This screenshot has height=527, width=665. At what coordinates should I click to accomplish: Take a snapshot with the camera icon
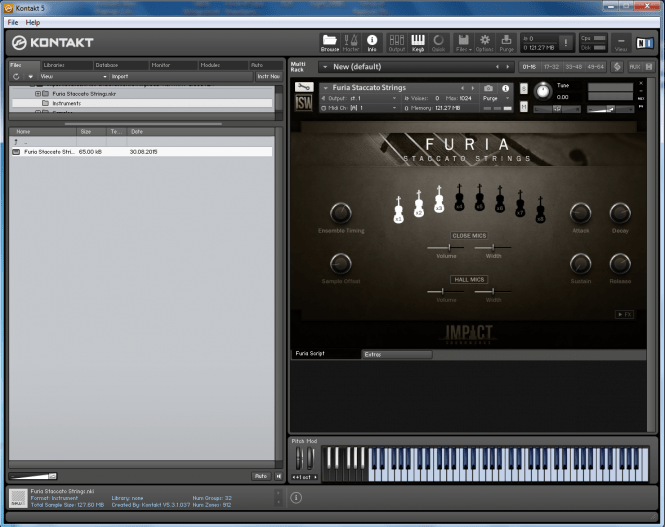pyautogui.click(x=489, y=88)
